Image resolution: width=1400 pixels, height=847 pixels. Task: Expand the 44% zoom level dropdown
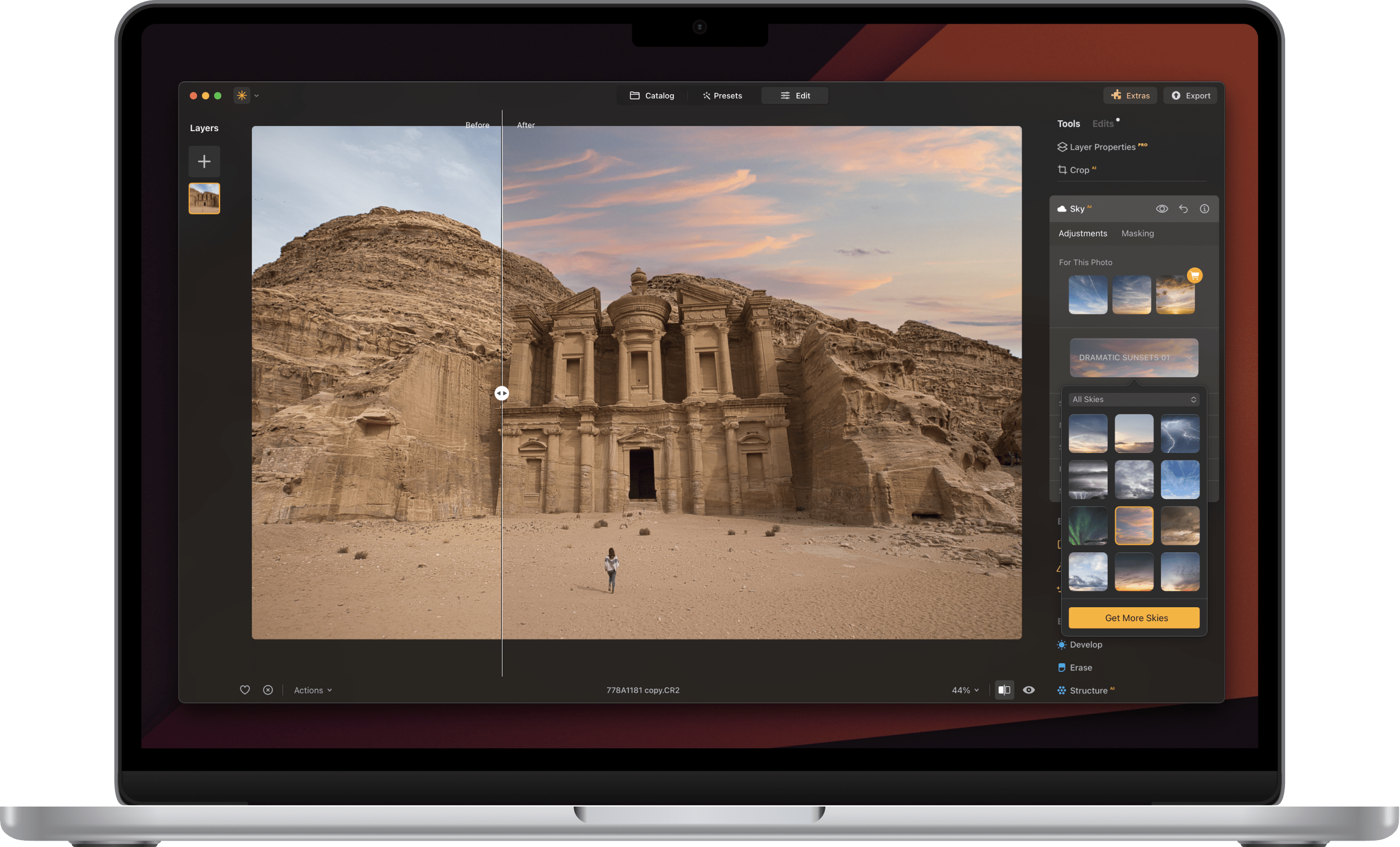964,689
